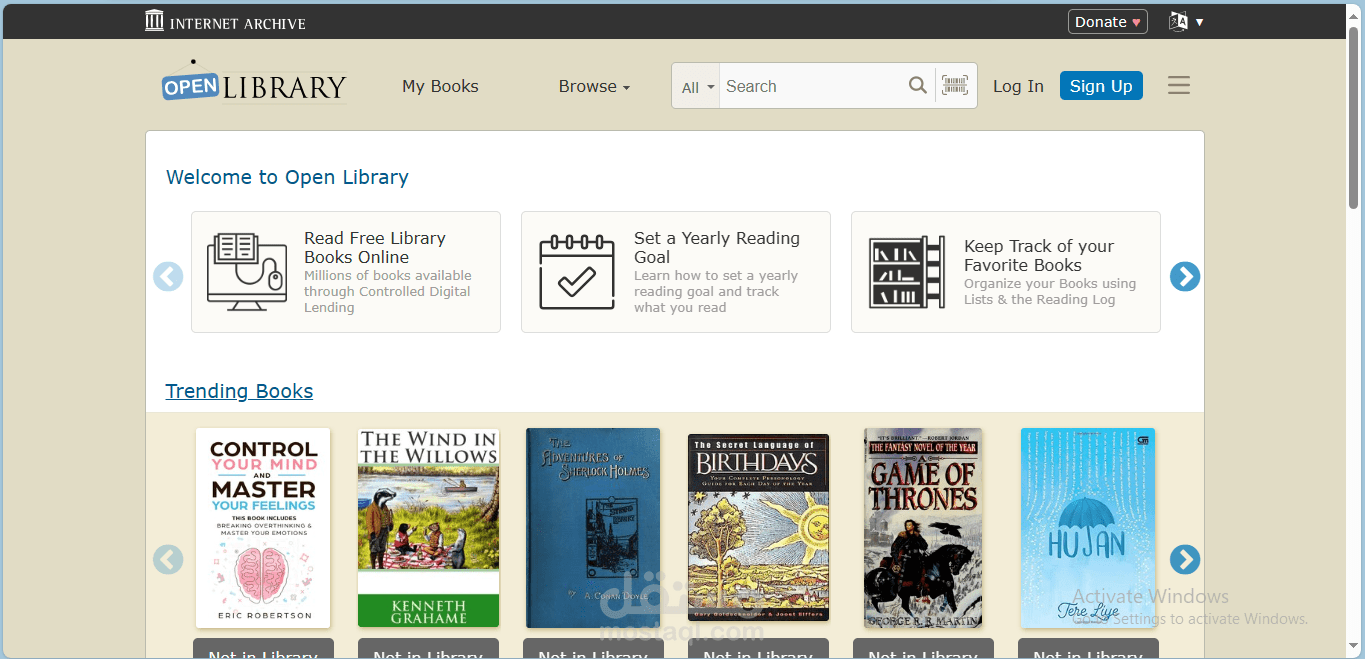This screenshot has width=1365, height=659.
Task: Click the Log In link
Action: tap(1018, 86)
